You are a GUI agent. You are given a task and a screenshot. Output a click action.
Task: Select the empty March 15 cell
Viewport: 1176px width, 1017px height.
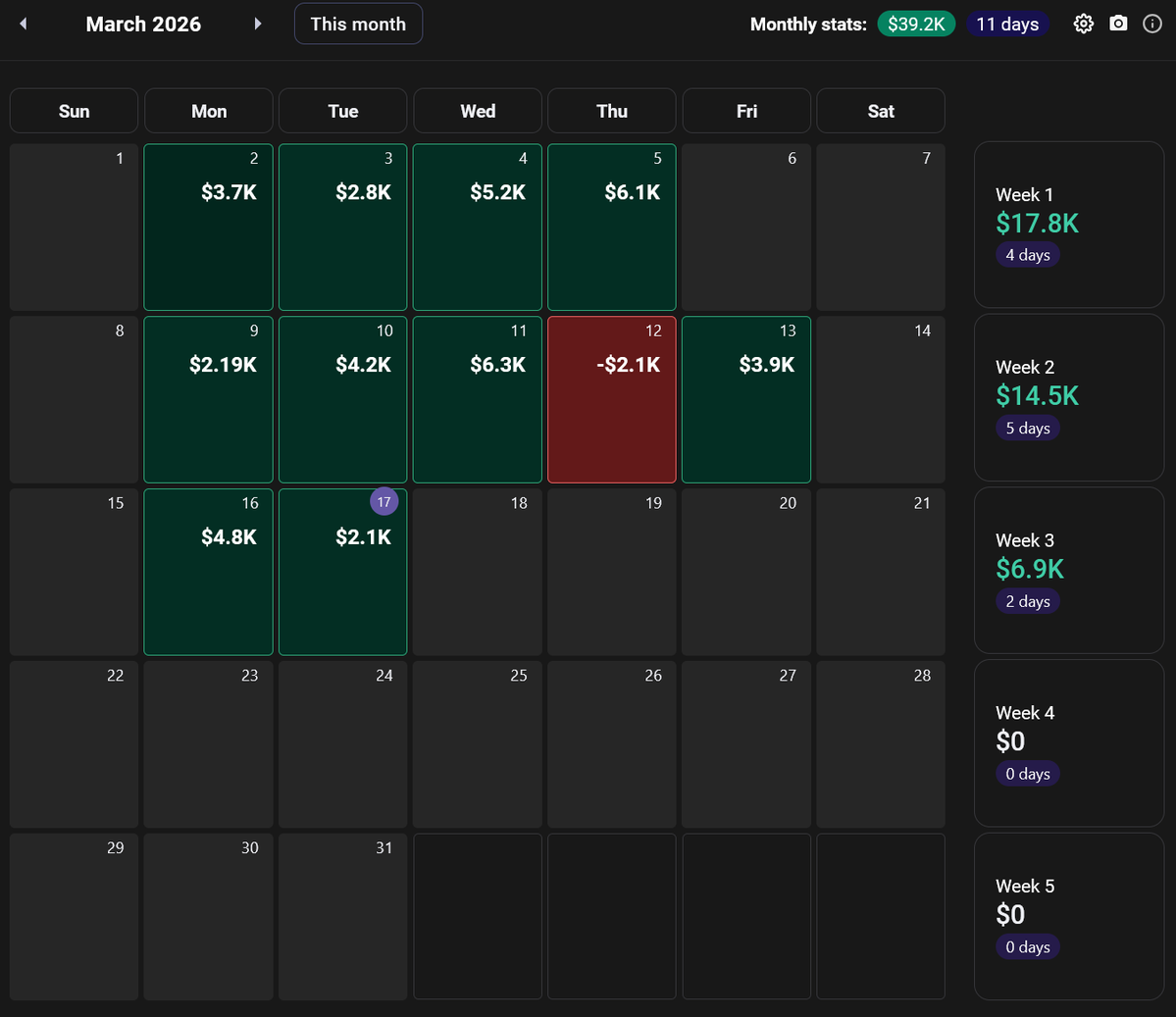[74, 573]
